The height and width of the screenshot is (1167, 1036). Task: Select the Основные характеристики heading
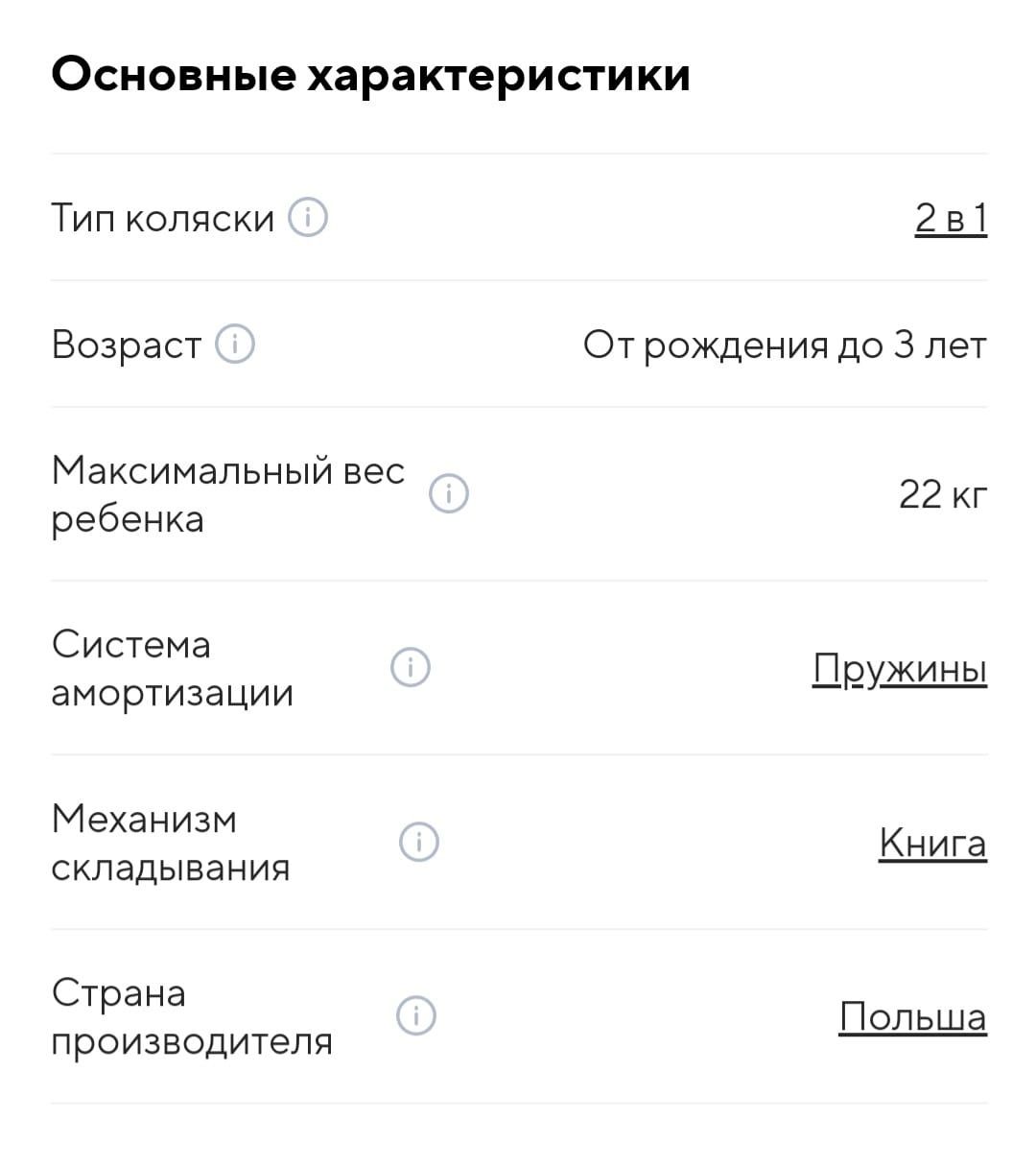[x=370, y=76]
